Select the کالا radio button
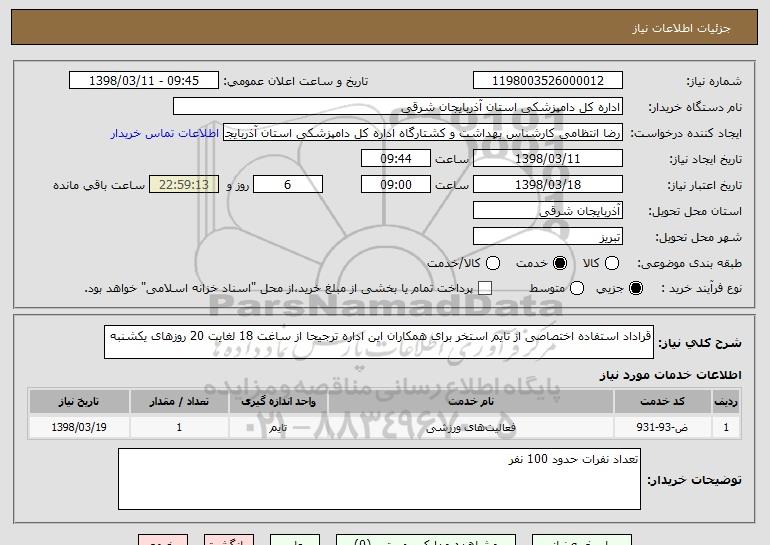This screenshot has height=545, width=770. [612, 263]
